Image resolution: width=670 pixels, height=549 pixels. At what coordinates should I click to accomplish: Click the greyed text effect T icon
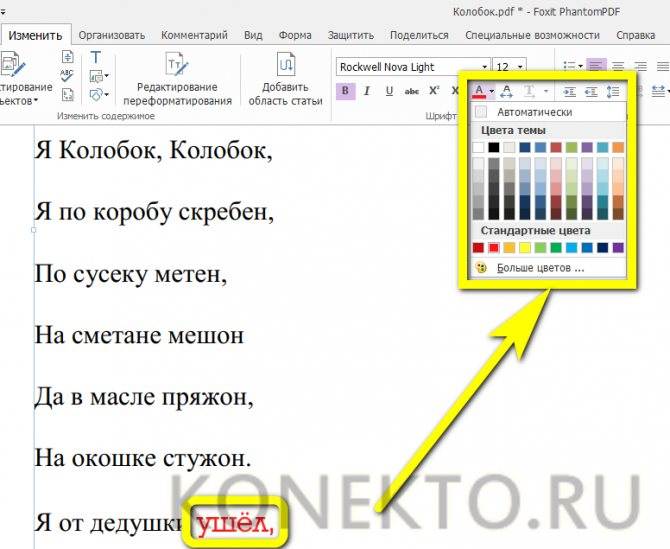529,91
